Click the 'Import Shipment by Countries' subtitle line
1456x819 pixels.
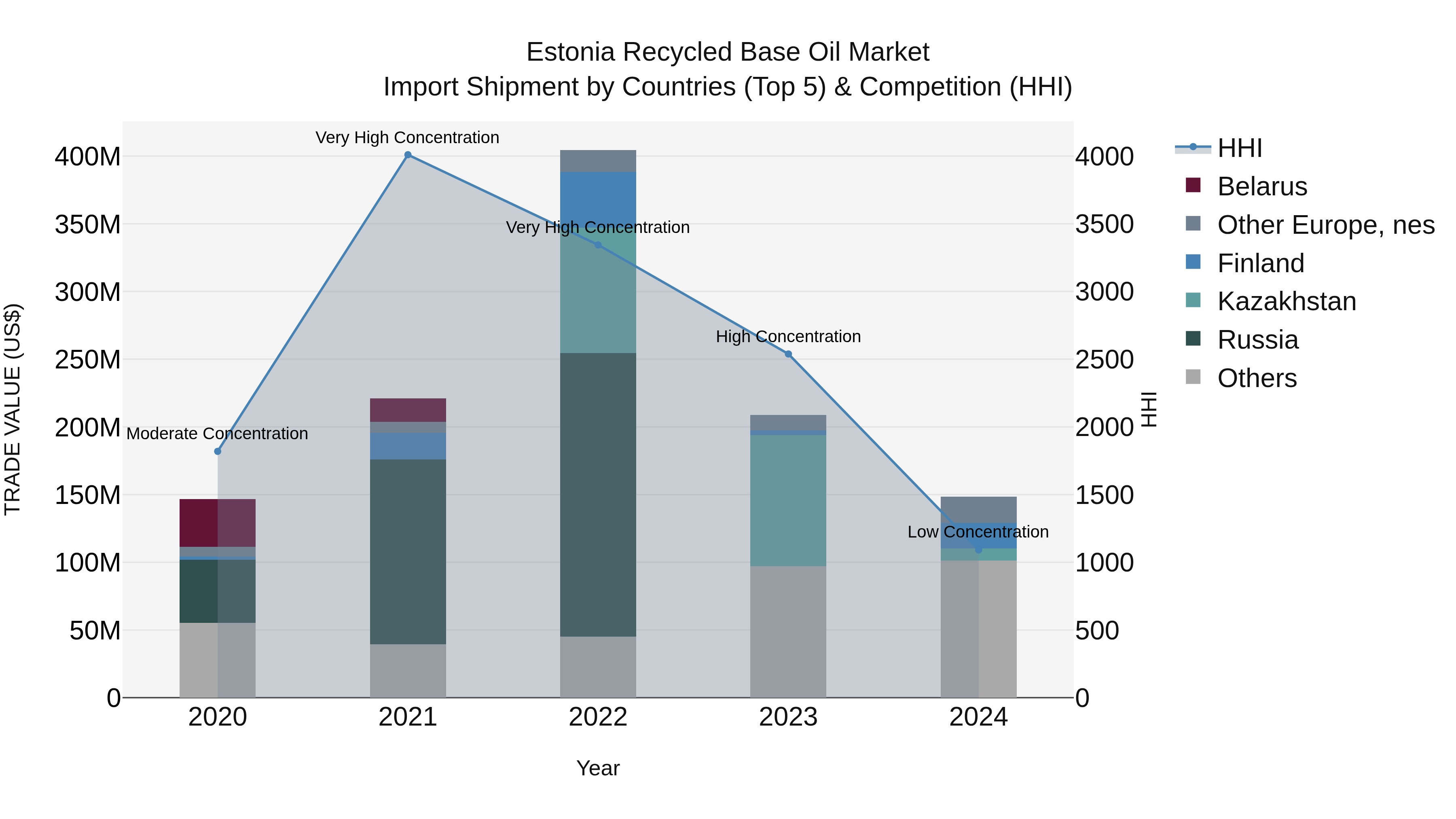point(728,87)
